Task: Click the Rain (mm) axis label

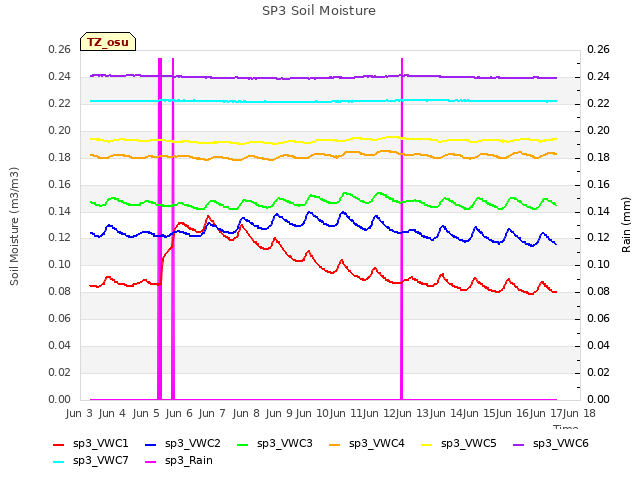Action: pyautogui.click(x=626, y=225)
